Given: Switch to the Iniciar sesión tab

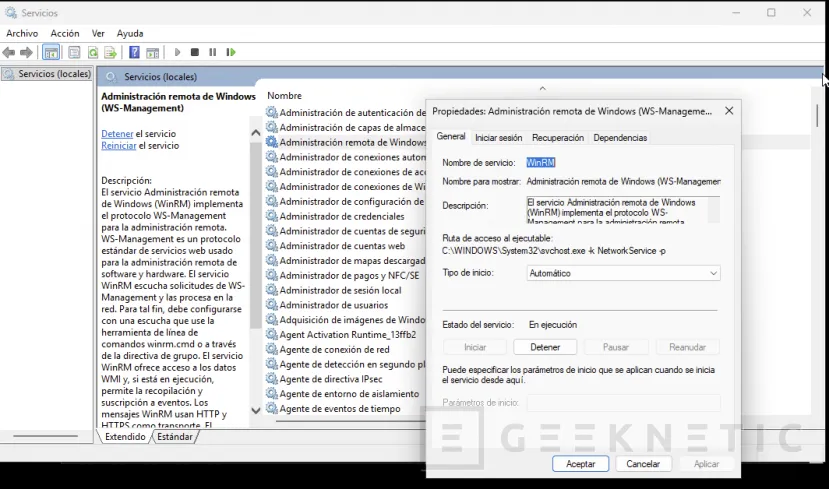Looking at the screenshot, I should (x=499, y=137).
